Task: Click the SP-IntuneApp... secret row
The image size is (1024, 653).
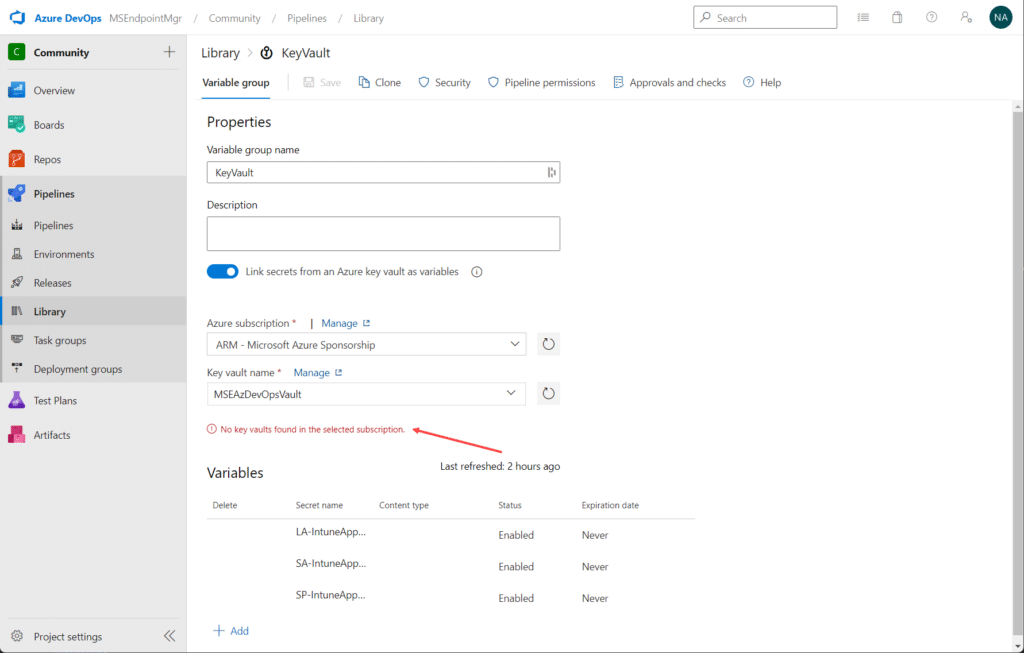Action: 451,597
